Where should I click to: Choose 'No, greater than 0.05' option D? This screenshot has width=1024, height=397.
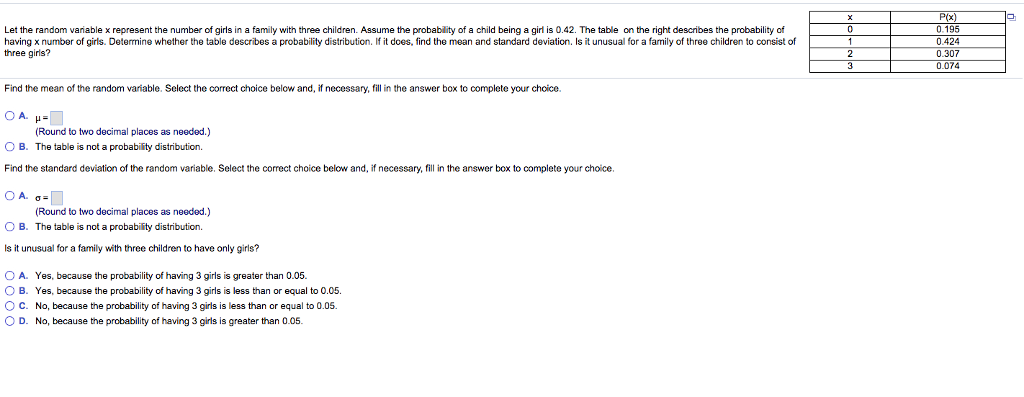tap(9, 321)
